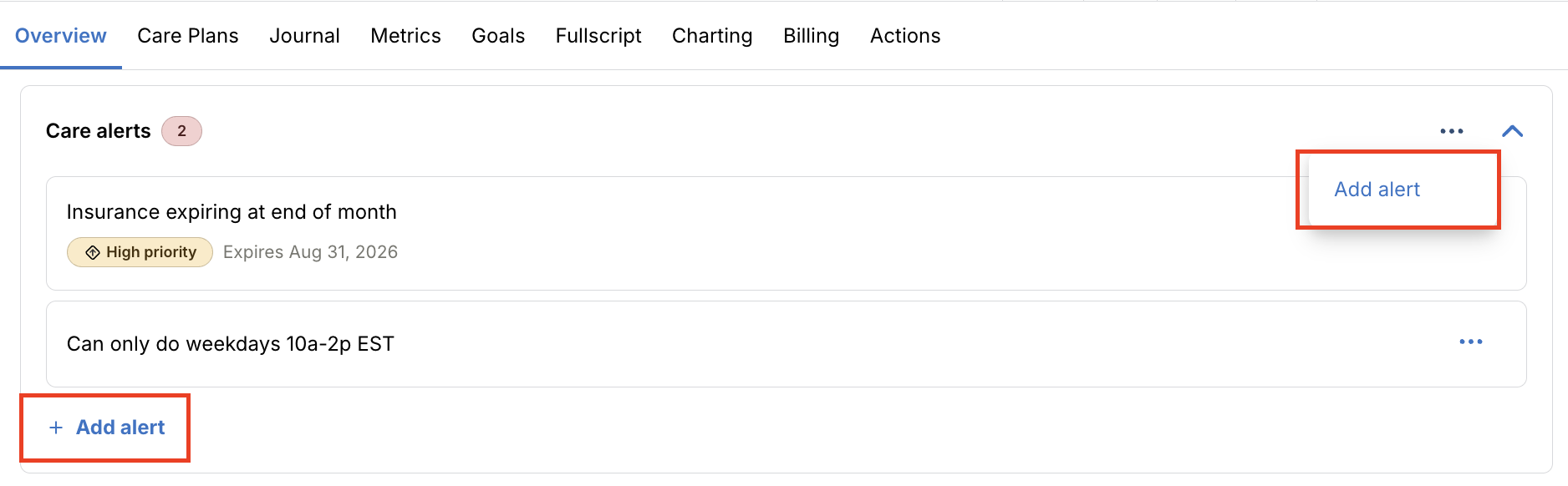Click the plus Add alert button
The image size is (1568, 486).
(x=106, y=428)
